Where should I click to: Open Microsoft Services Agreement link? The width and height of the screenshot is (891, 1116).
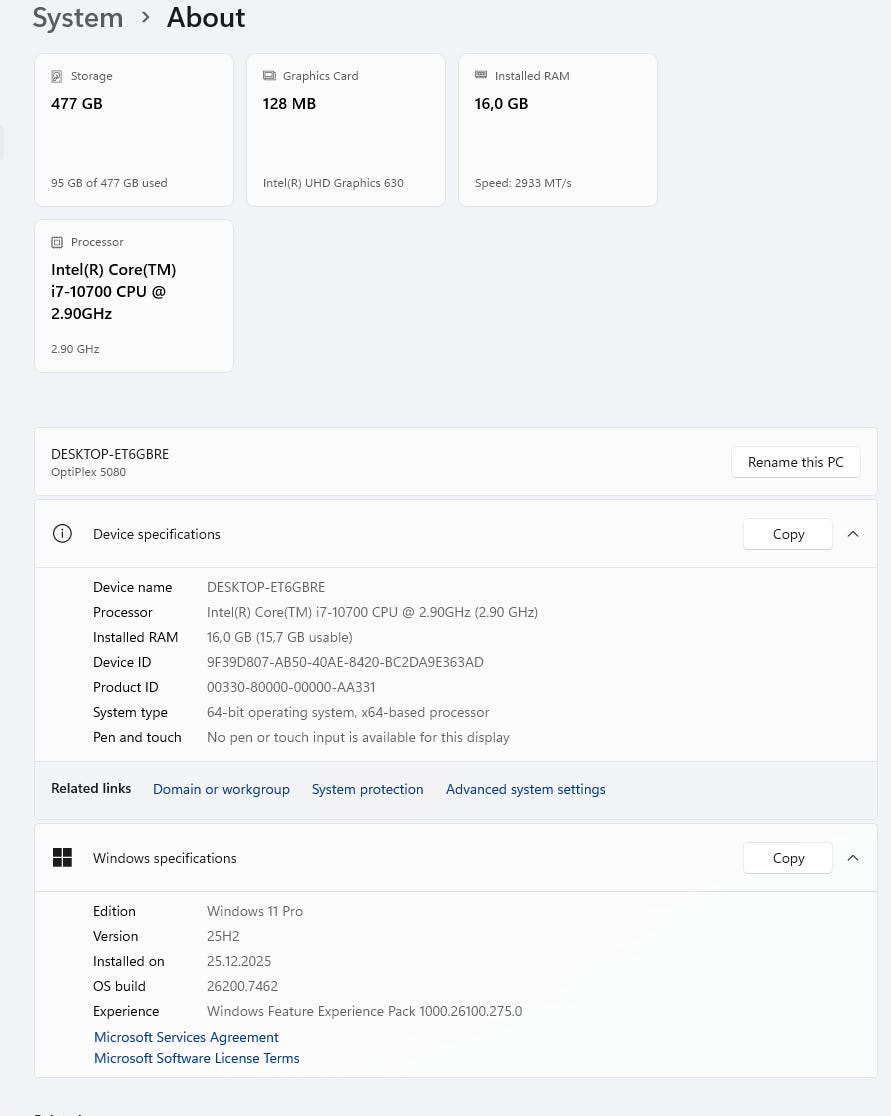186,1037
